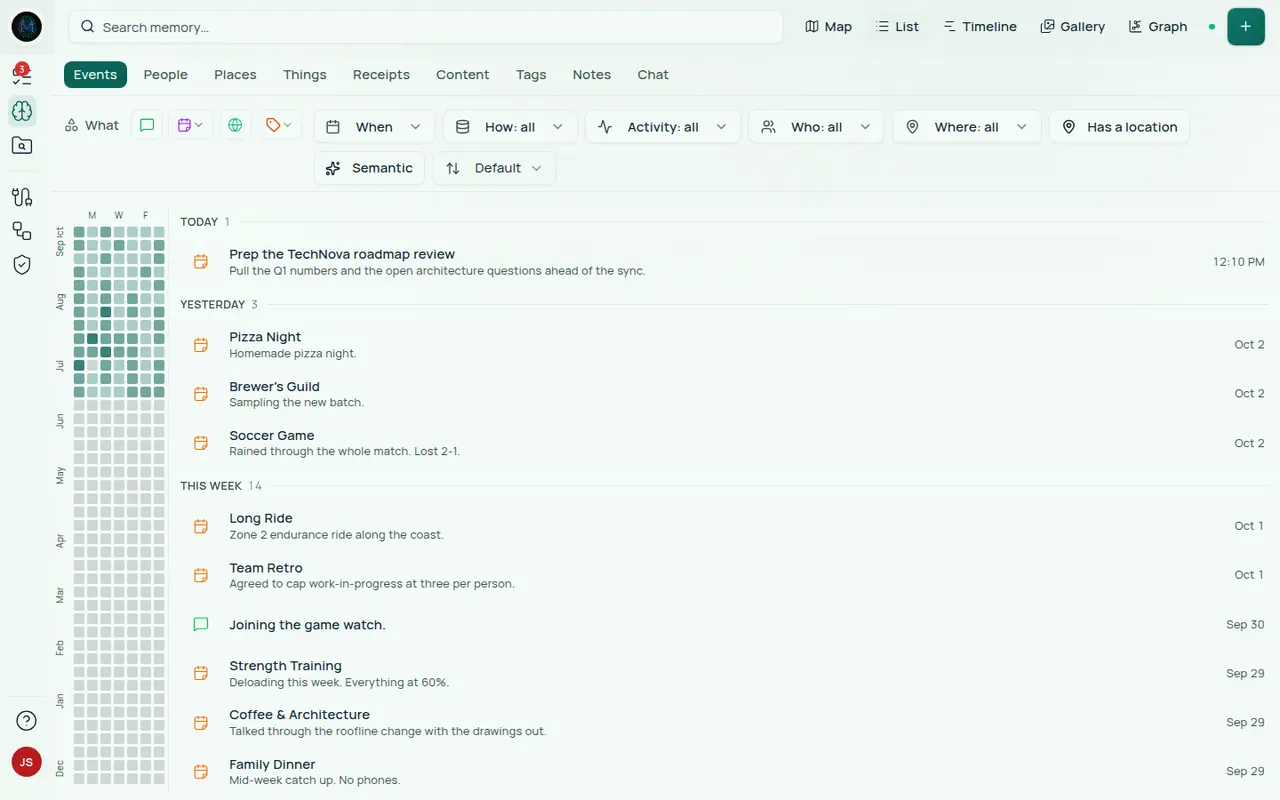Switch to the People tab

[x=166, y=75]
